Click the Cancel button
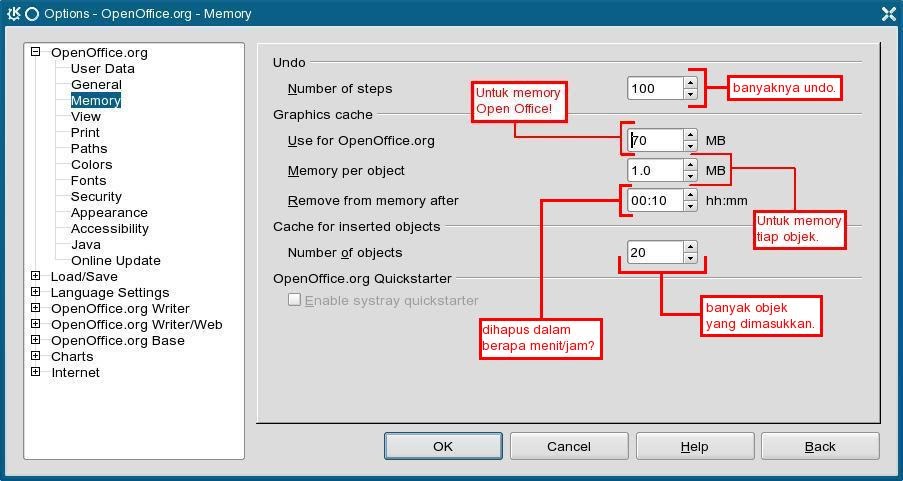Screen dimensions: 903x481 [x=569, y=446]
